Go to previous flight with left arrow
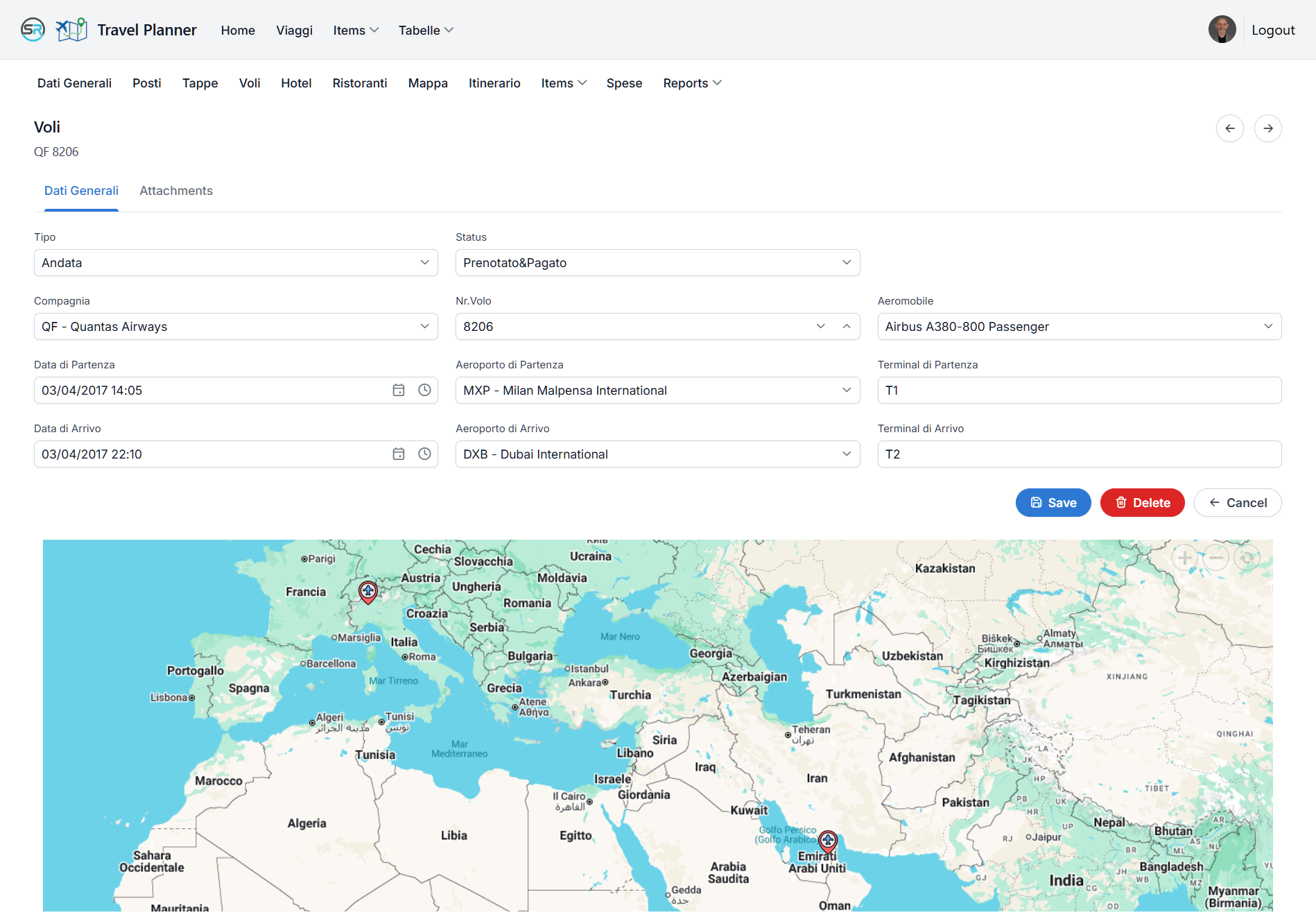The image size is (1316, 915). (1229, 128)
